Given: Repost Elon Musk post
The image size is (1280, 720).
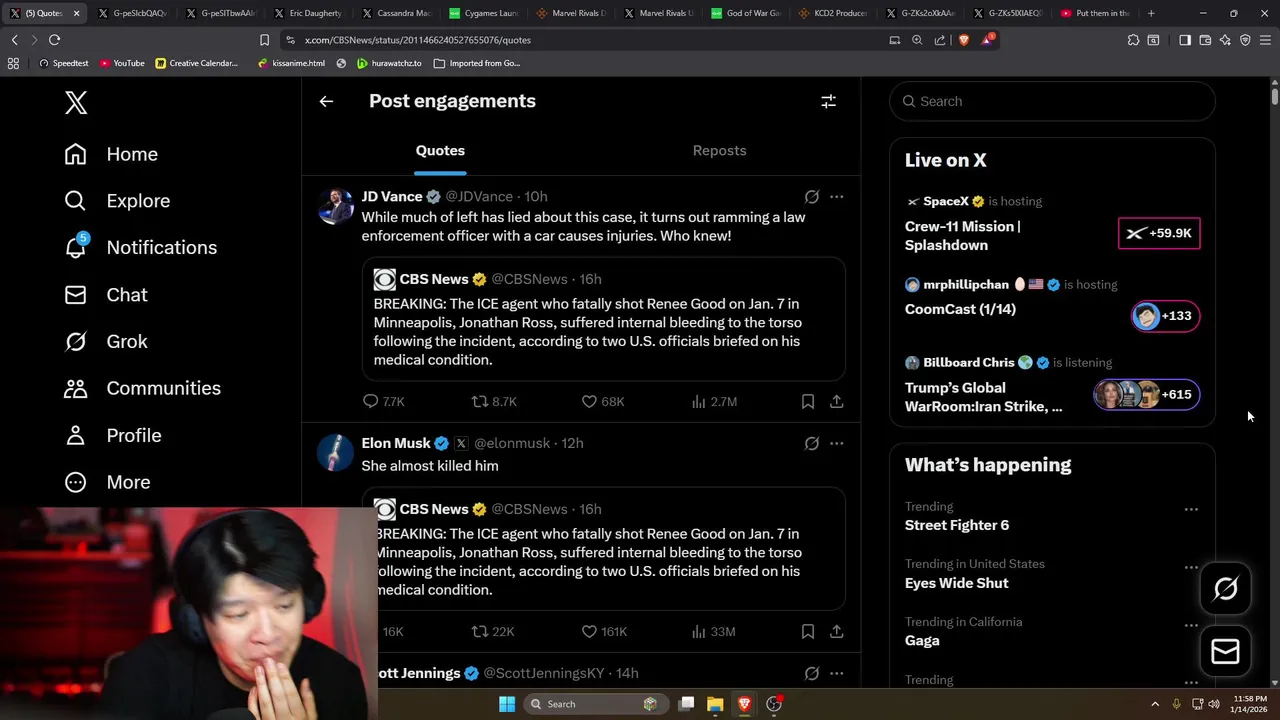Looking at the screenshot, I should point(493,631).
